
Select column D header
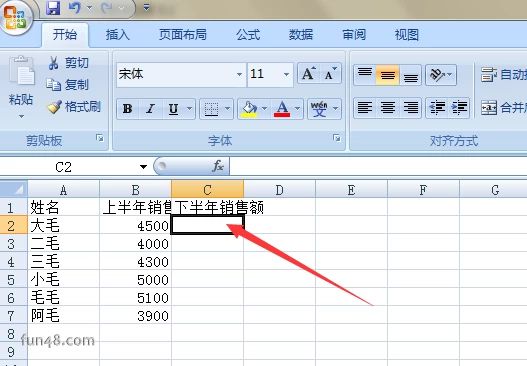[279, 190]
